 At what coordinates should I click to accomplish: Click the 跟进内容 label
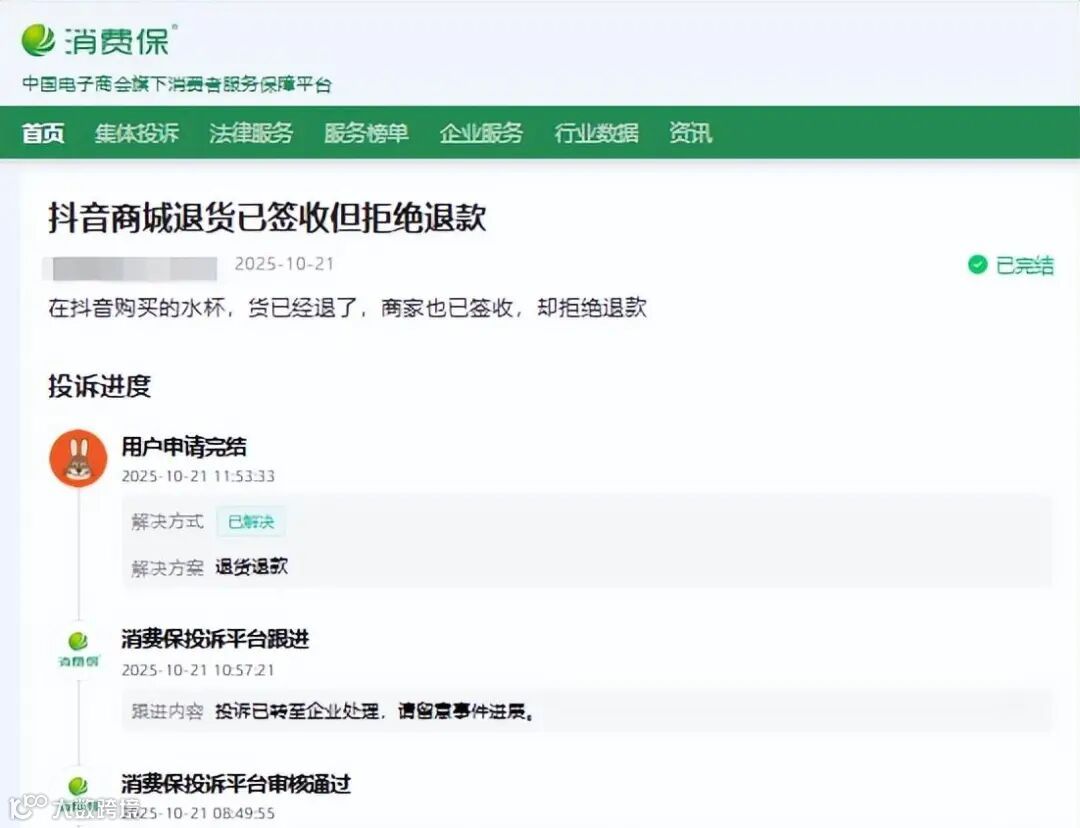167,711
